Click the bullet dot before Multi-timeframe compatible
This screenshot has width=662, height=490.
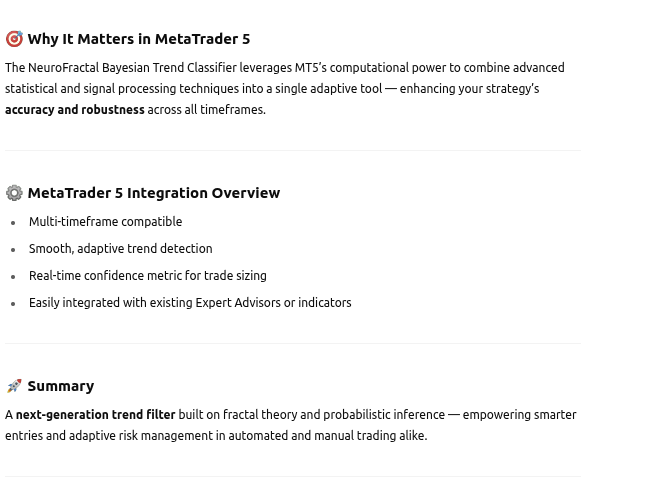click(13, 223)
